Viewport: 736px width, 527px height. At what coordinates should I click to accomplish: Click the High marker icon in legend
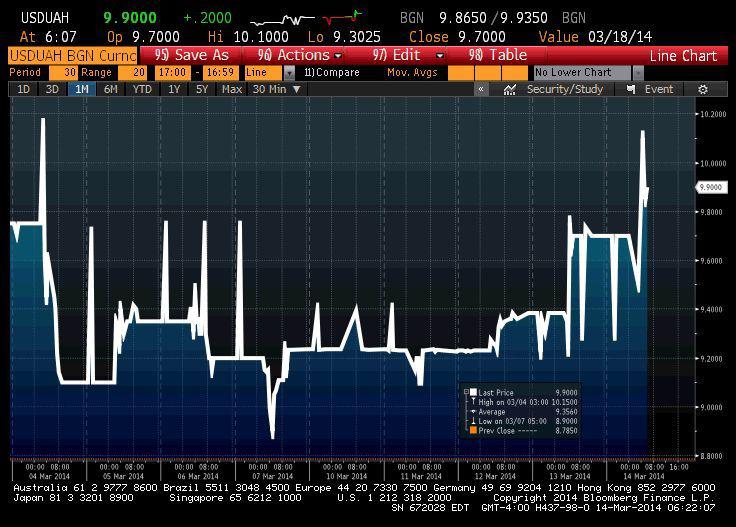(472, 401)
